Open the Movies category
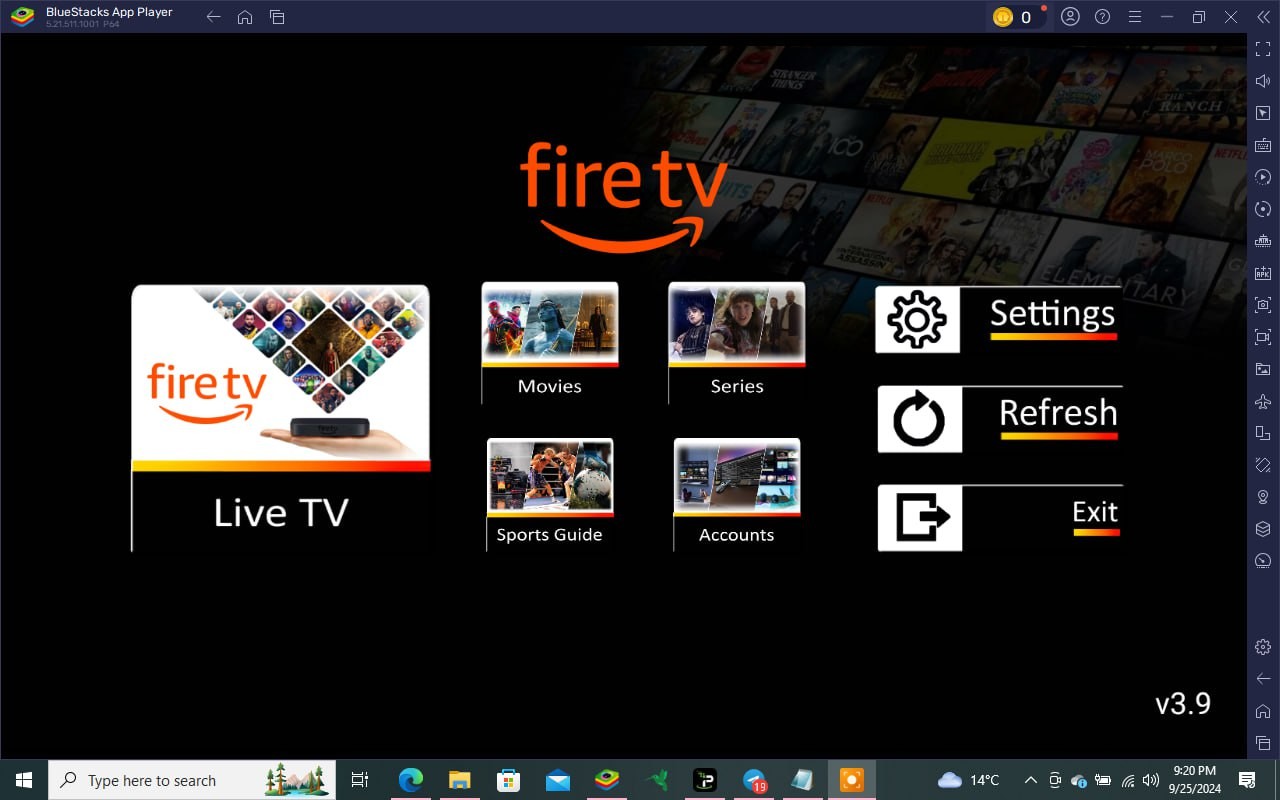Viewport: 1280px width, 800px height. click(x=550, y=343)
